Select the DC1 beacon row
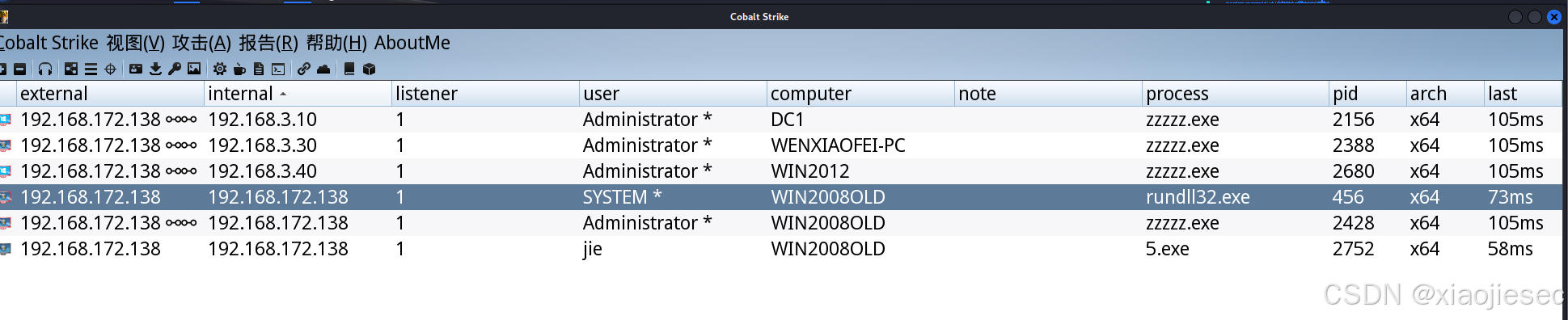 (x=781, y=120)
